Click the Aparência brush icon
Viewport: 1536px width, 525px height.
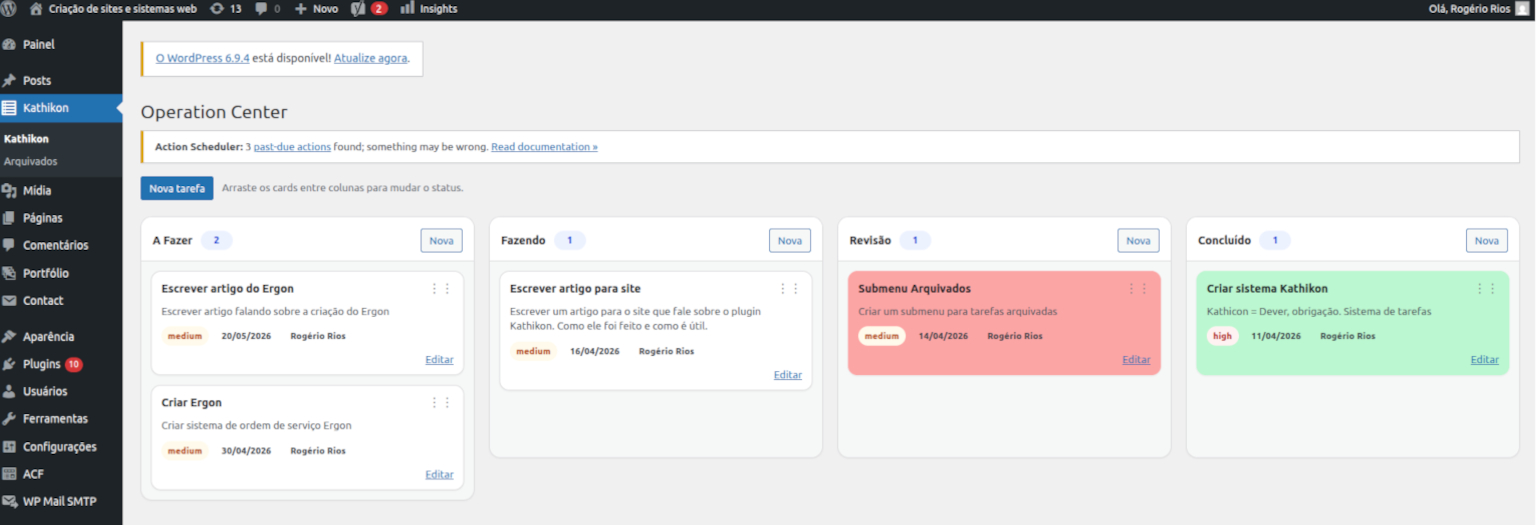point(9,337)
